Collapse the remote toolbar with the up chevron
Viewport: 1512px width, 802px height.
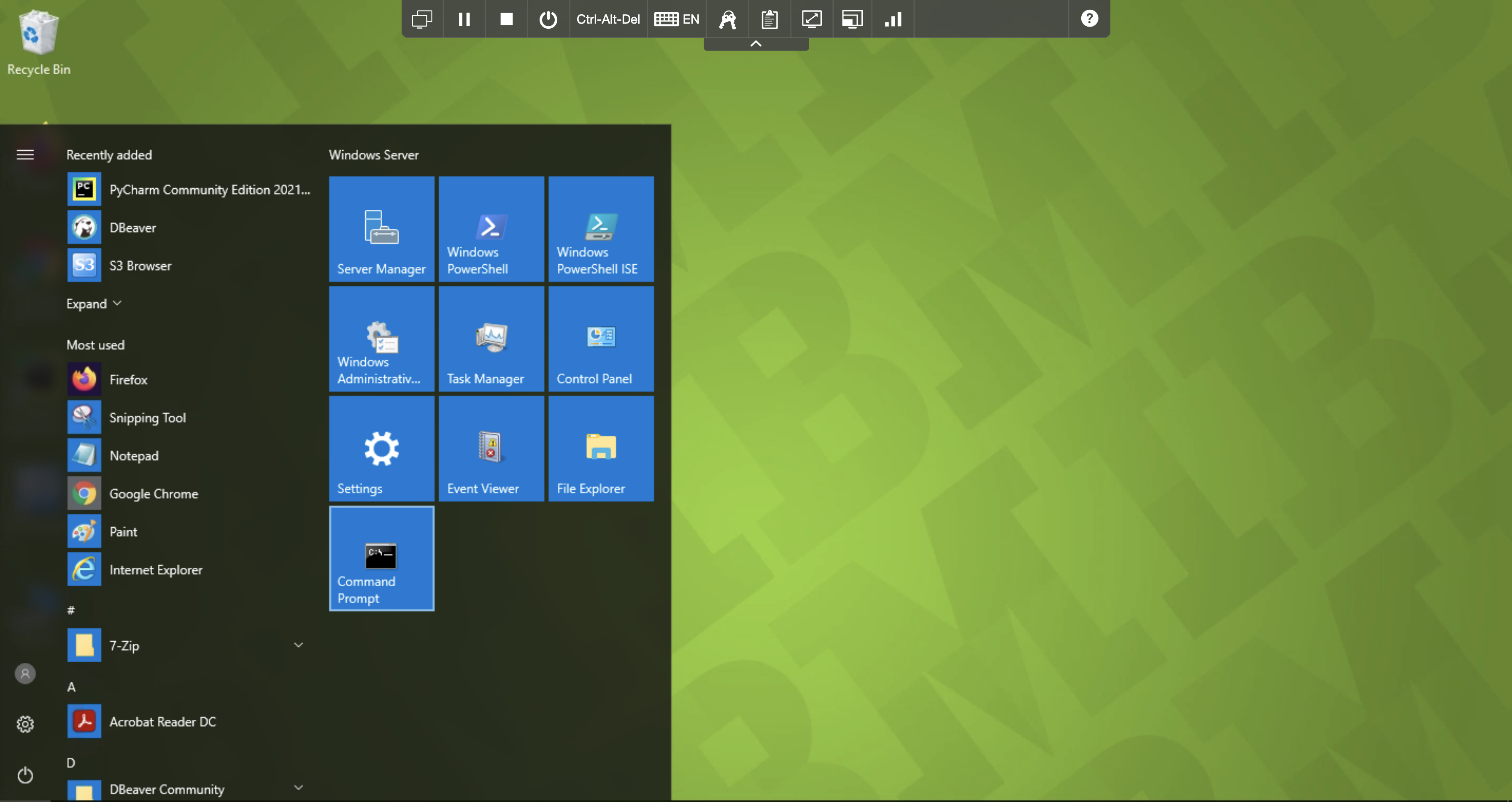tap(756, 43)
